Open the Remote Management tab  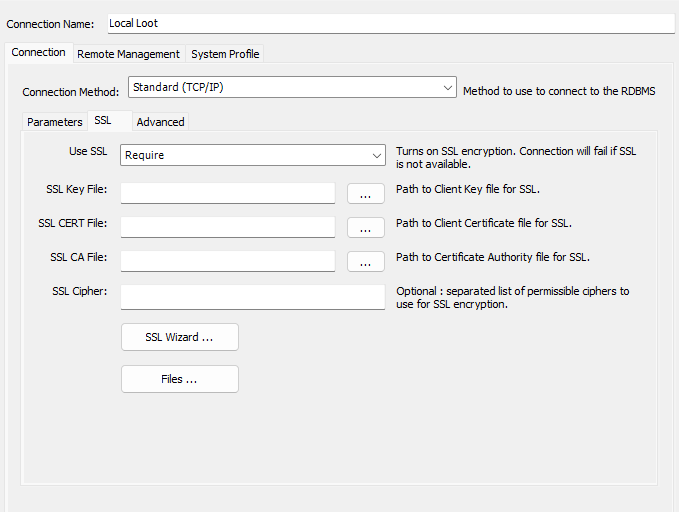tap(129, 54)
